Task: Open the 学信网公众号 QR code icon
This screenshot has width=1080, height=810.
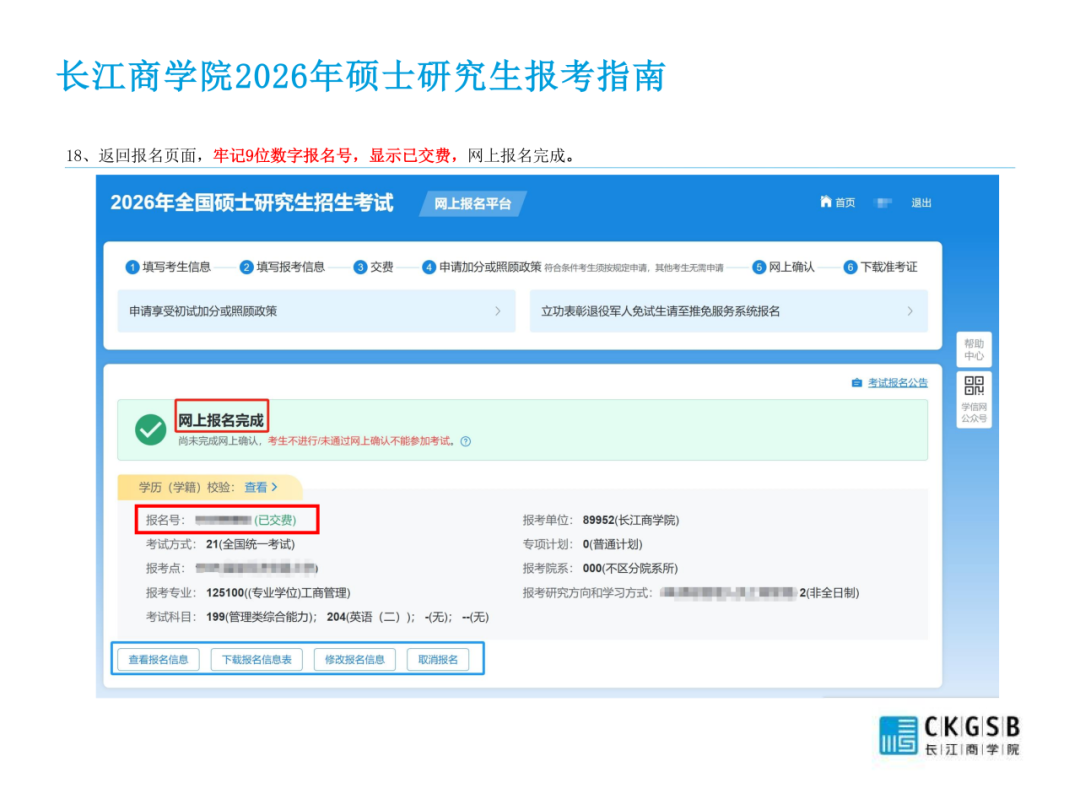Action: coord(973,387)
